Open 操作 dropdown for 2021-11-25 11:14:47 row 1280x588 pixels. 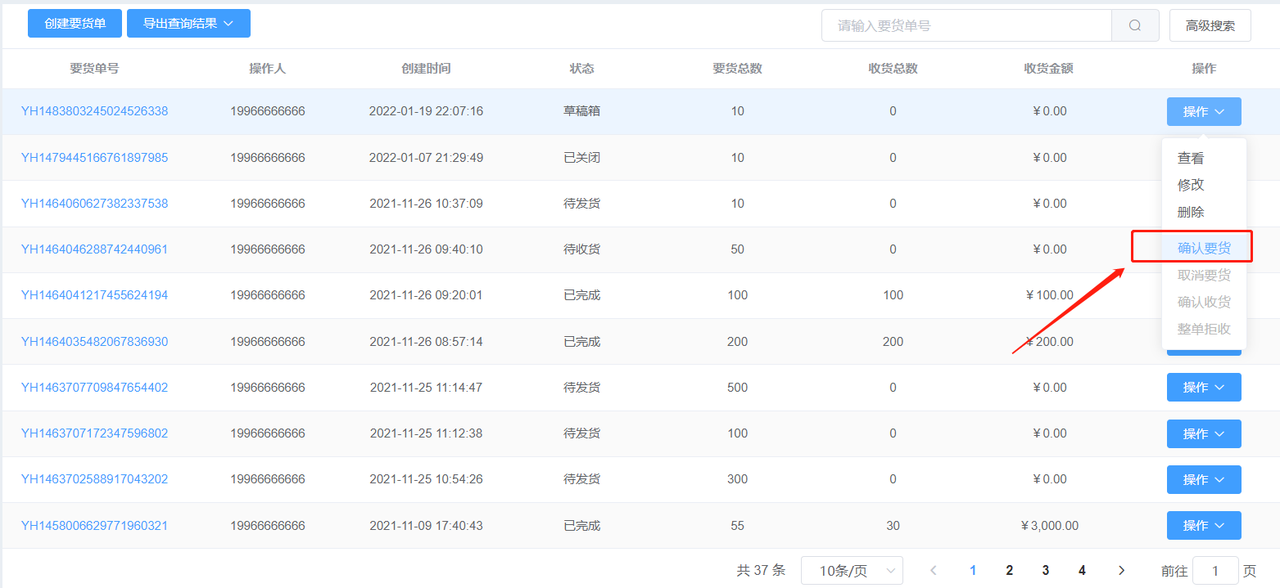[x=1204, y=387]
